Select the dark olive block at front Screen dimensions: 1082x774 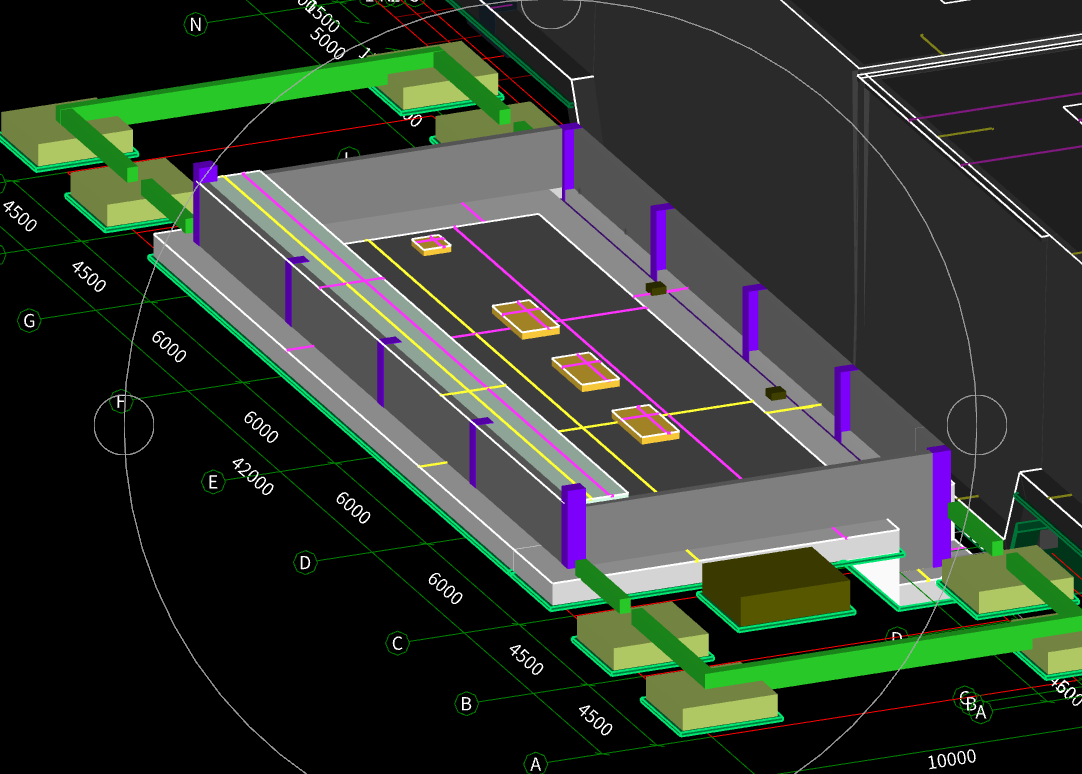776,587
